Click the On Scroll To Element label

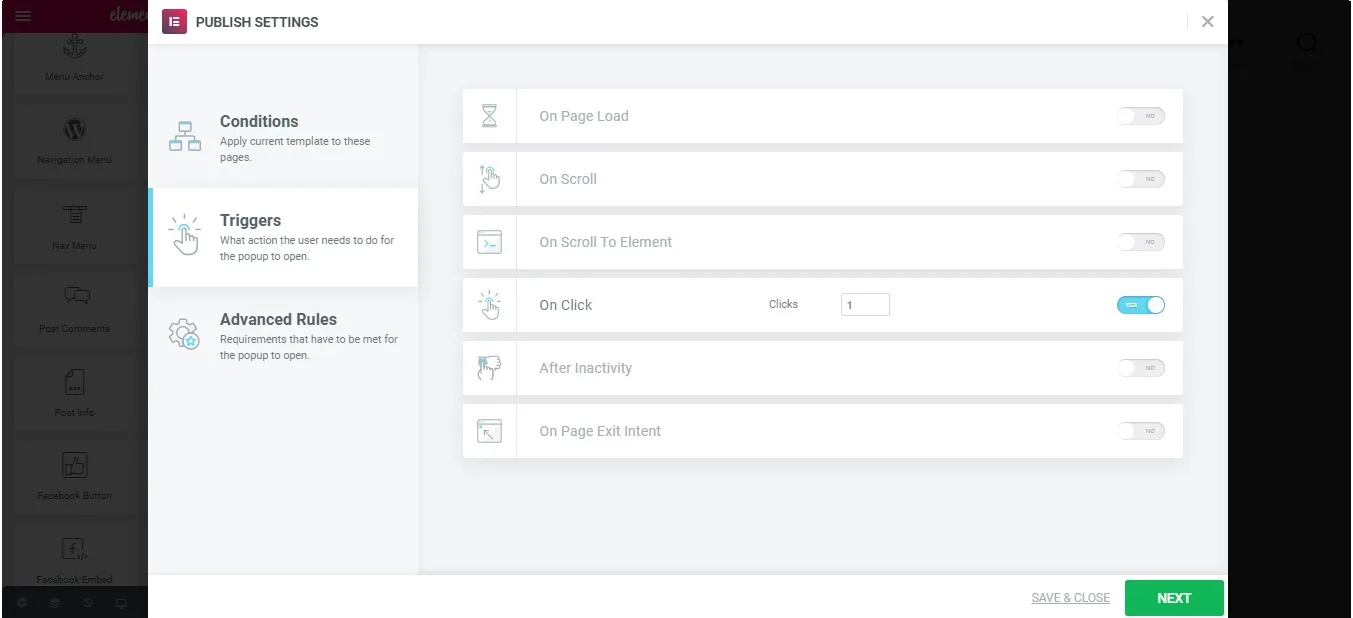606,242
